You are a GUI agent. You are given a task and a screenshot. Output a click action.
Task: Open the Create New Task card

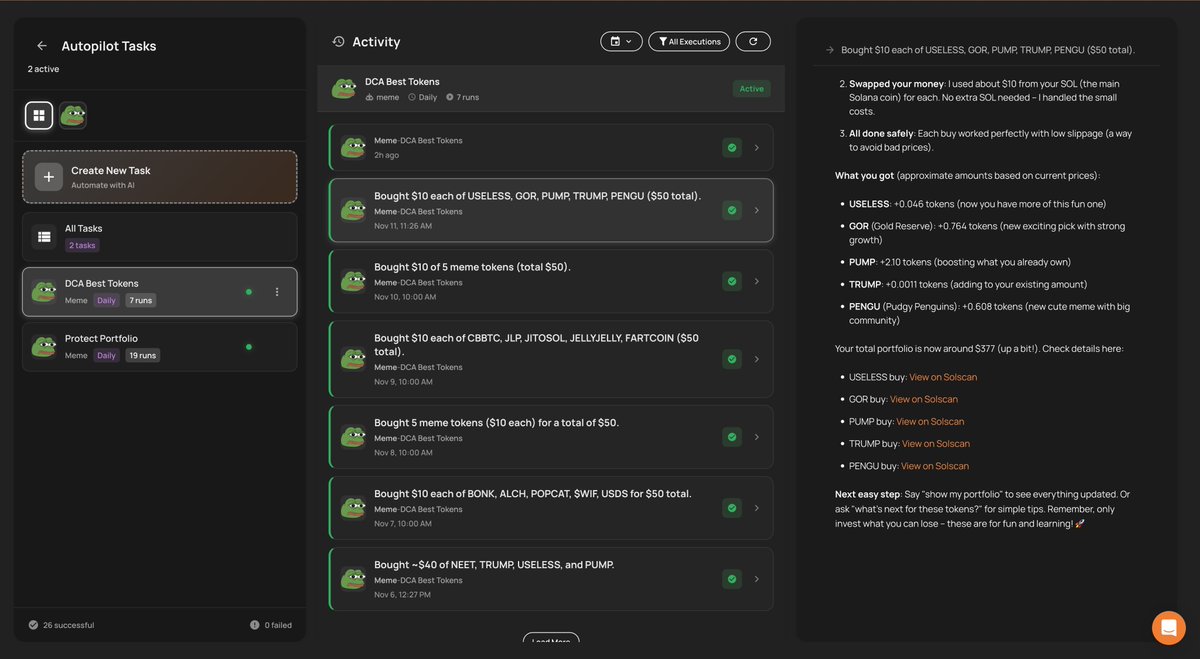(x=160, y=177)
